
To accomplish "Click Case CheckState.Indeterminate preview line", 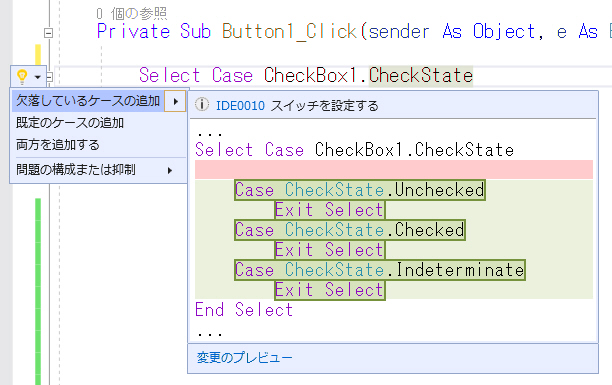I will pyautogui.click(x=380, y=270).
